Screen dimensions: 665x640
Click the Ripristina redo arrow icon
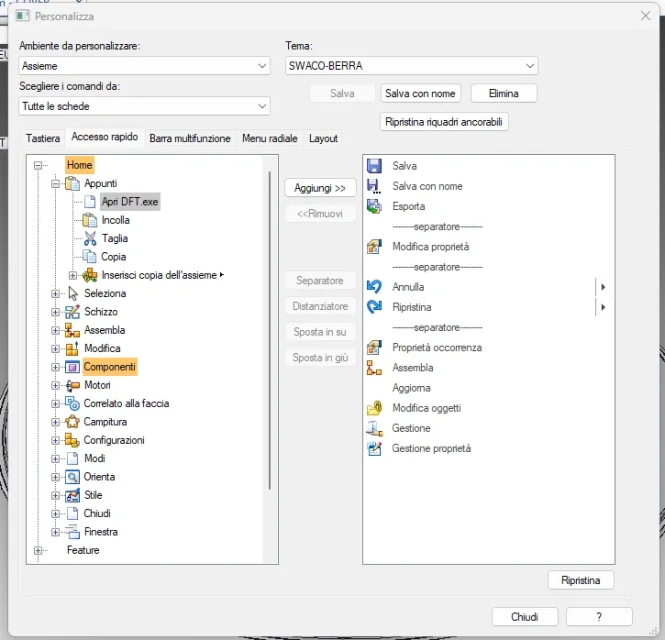coord(374,307)
